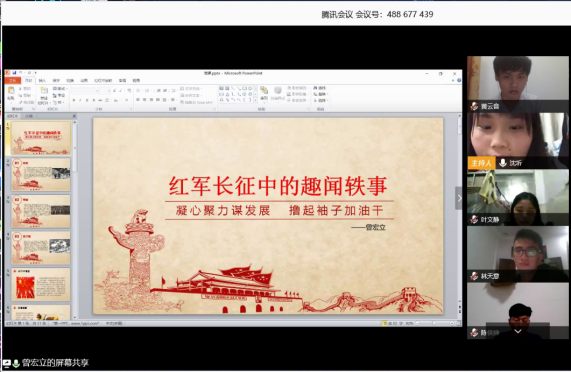Click the New Slide icon in the ribbon
This screenshot has height=372, width=571.
44,92
